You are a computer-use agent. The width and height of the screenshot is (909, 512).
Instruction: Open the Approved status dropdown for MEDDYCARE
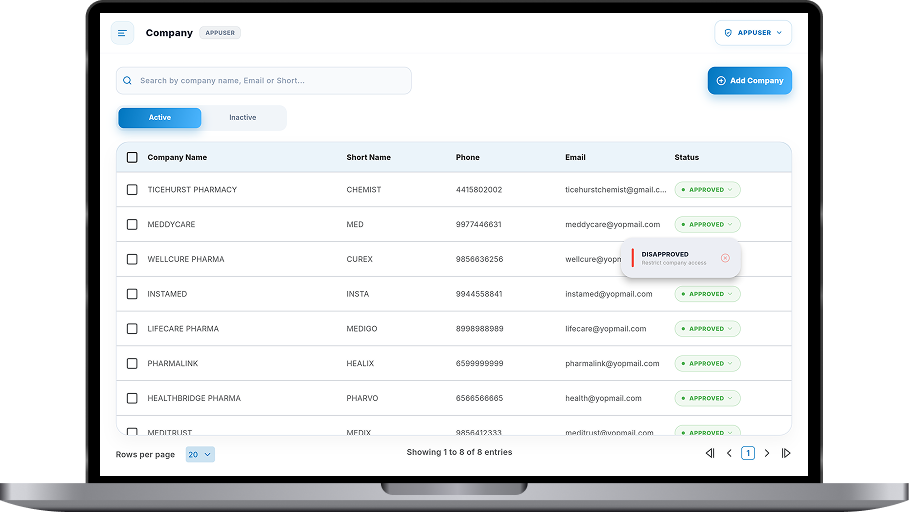(707, 225)
